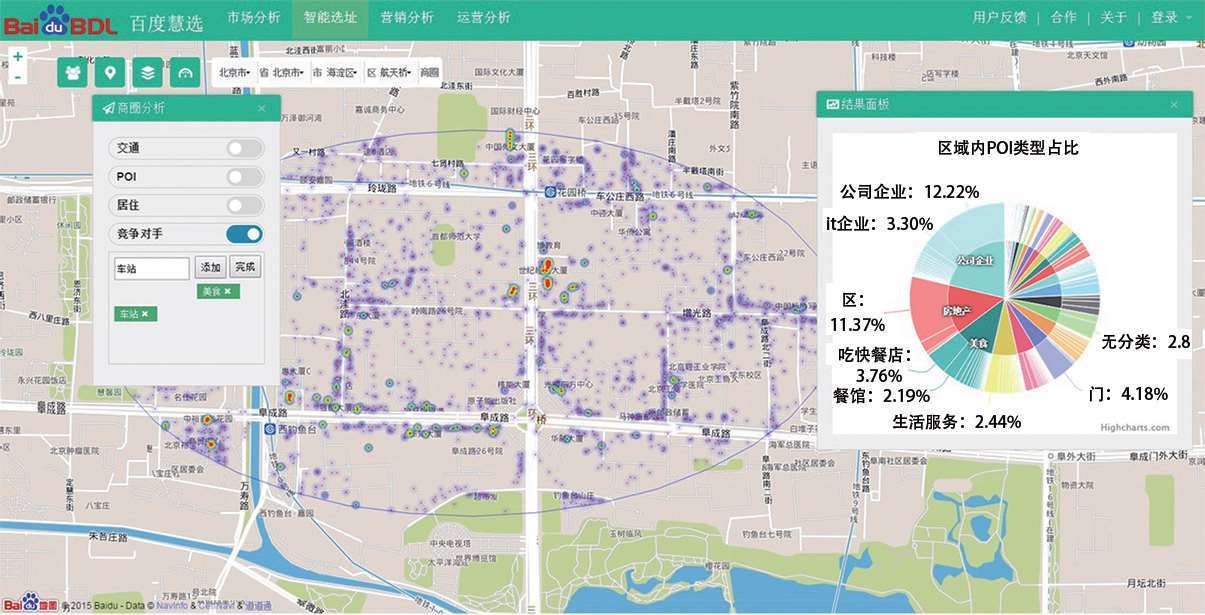Screen dimensions: 1205x615
Task: Switch to the 市场分析 tab
Action: [x=253, y=17]
